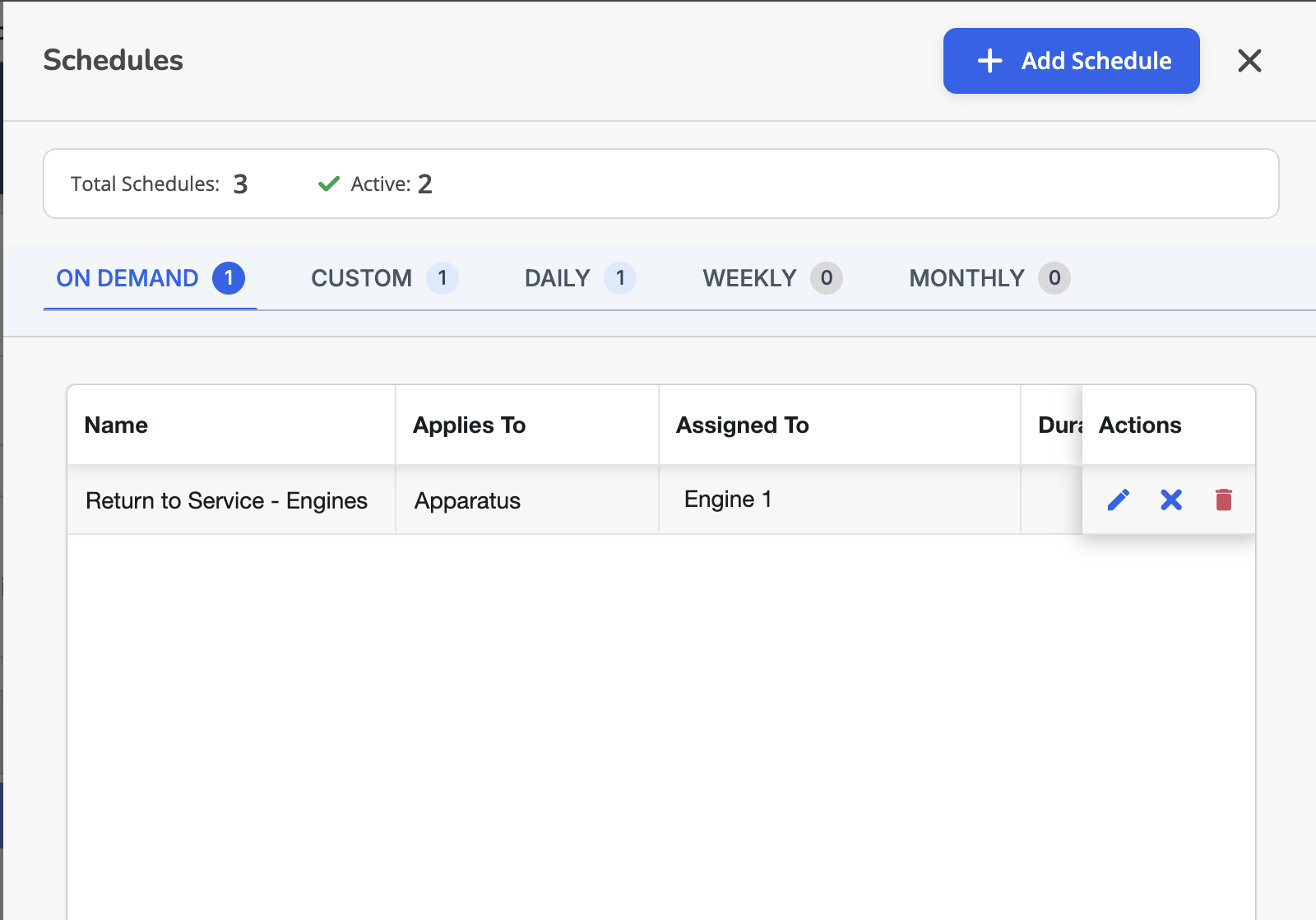Viewport: 1316px width, 920px height.
Task: Select the ON DEMAND tab
Action: [x=150, y=278]
